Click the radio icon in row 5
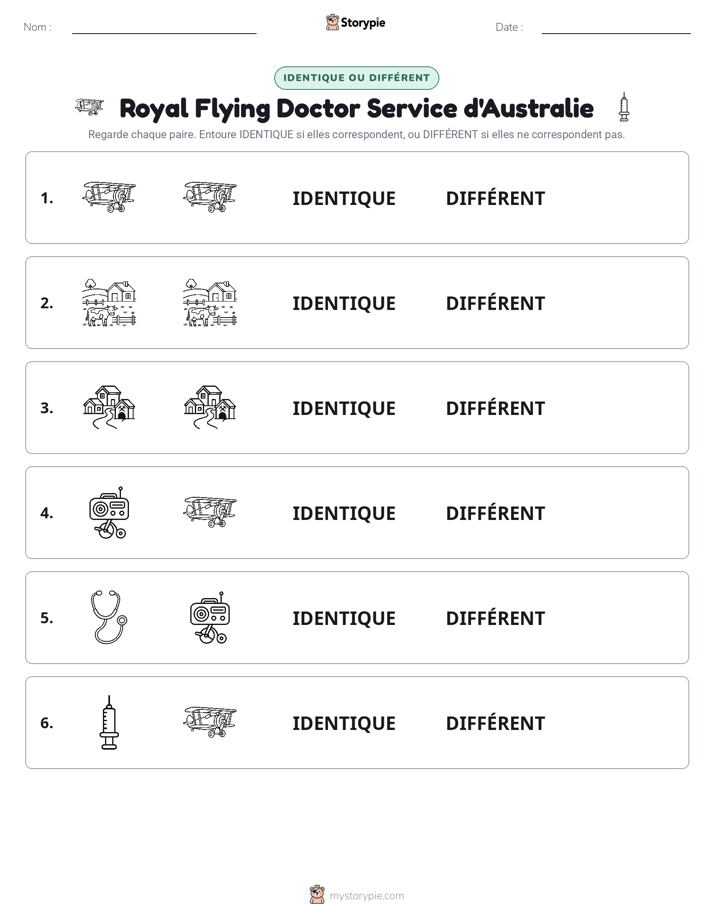This screenshot has height=924, width=714. pyautogui.click(x=210, y=618)
